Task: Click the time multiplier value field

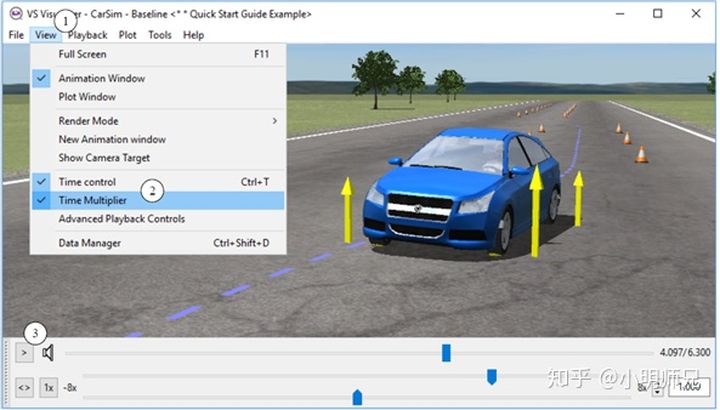Action: (x=689, y=387)
